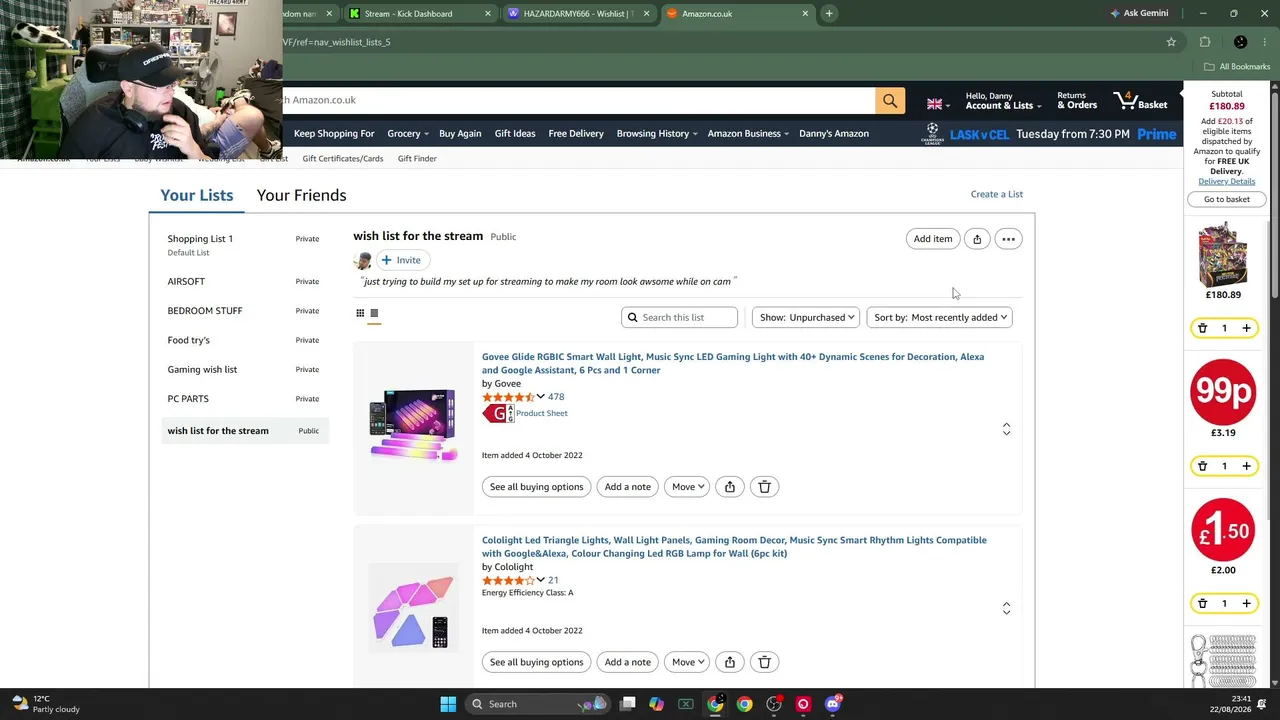Click the Invite button
The height and width of the screenshot is (720, 1280).
coord(402,260)
